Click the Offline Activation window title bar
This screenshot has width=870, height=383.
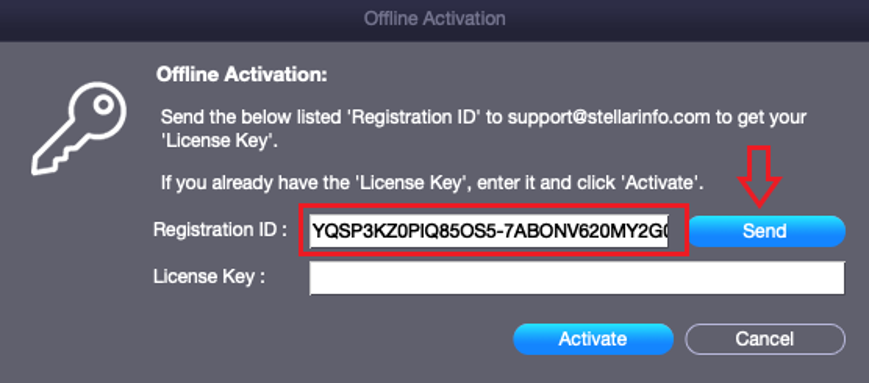click(x=435, y=19)
